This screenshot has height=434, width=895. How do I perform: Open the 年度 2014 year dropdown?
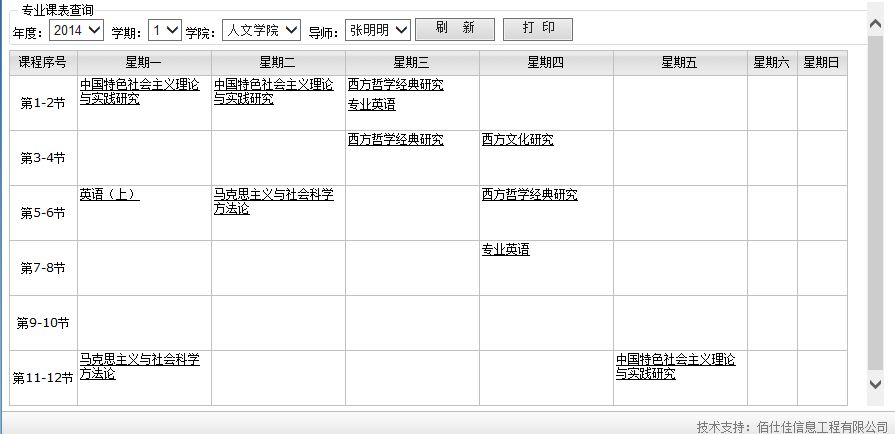[76, 30]
